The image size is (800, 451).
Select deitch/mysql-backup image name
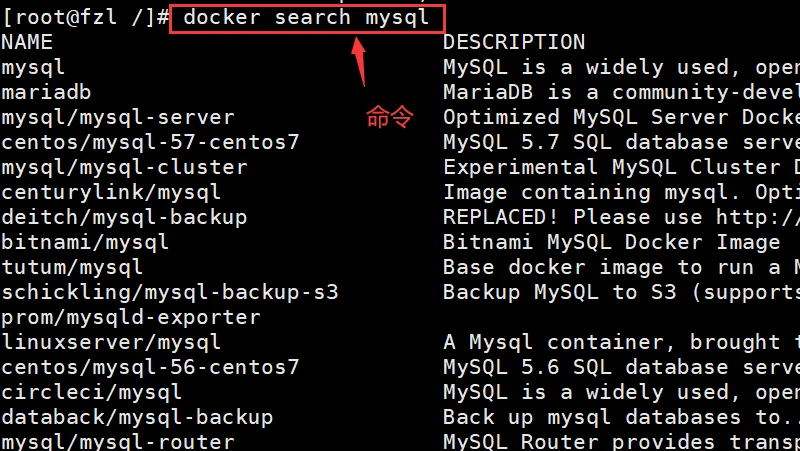coord(124,217)
